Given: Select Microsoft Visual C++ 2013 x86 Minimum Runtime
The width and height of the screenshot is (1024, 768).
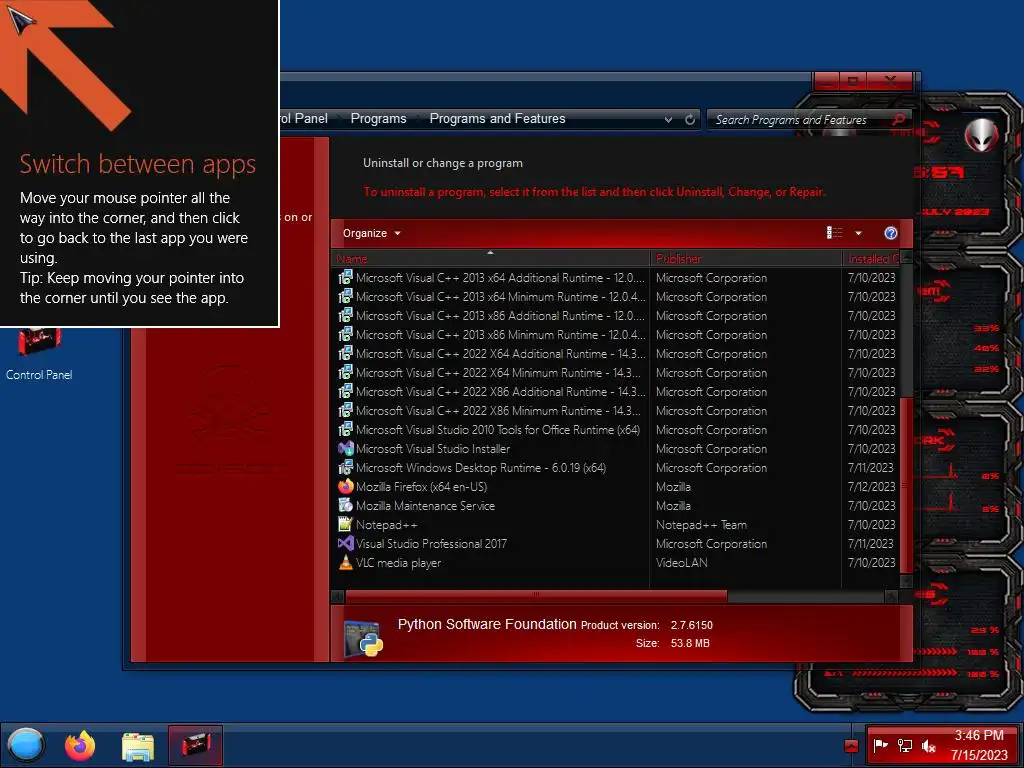Looking at the screenshot, I should pyautogui.click(x=500, y=334).
